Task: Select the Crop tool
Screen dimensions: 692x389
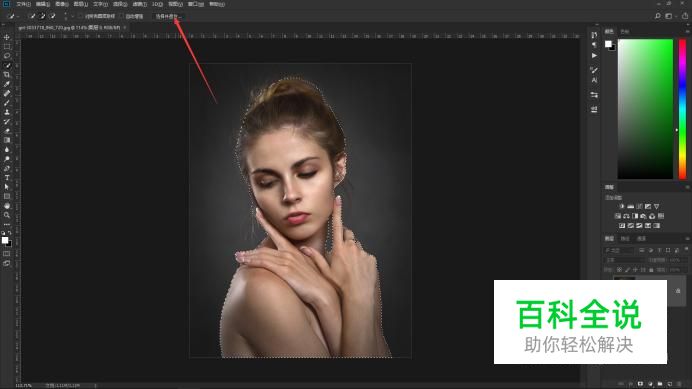Action: click(7, 75)
